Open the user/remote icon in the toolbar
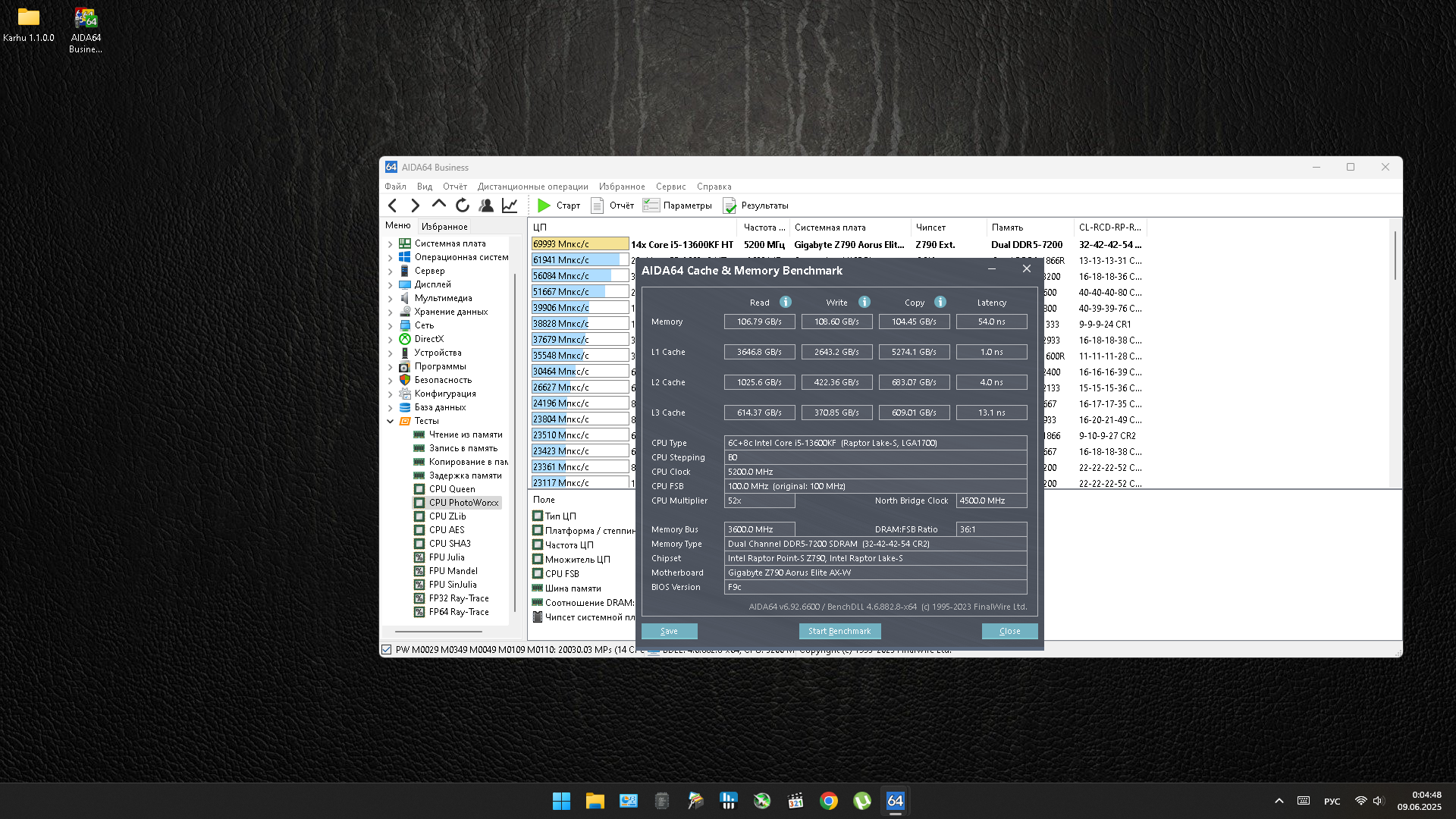The image size is (1456, 819). pos(486,206)
